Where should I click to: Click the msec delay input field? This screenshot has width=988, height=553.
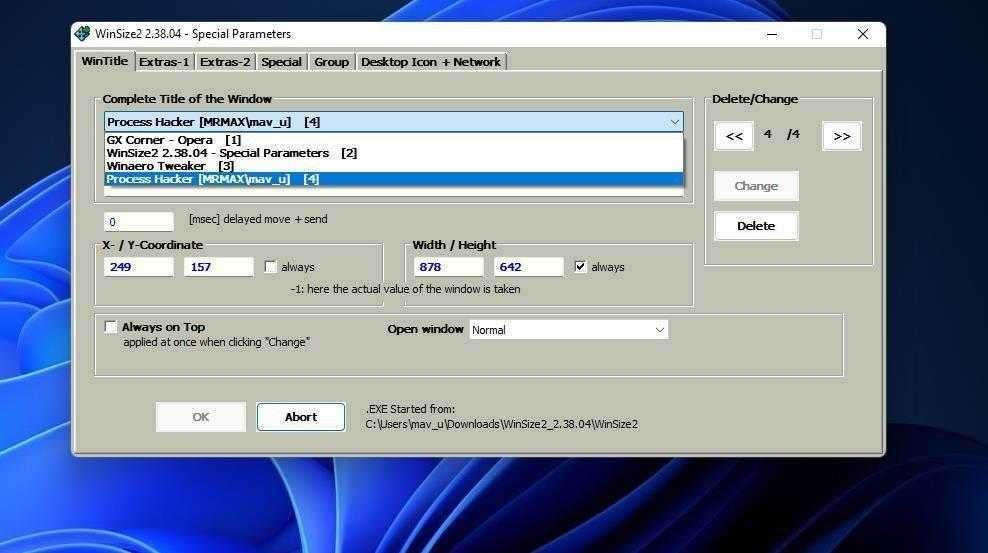(138, 222)
